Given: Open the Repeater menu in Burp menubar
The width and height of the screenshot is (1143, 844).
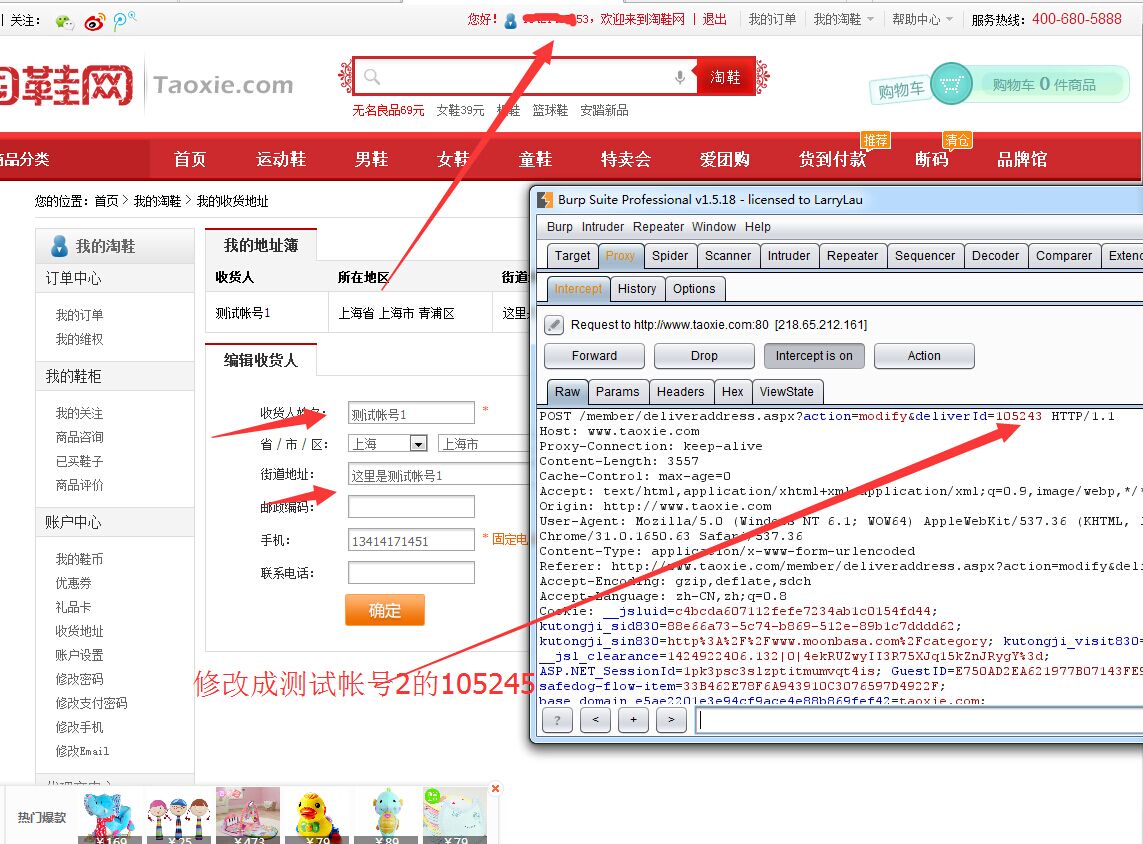Looking at the screenshot, I should 658,227.
